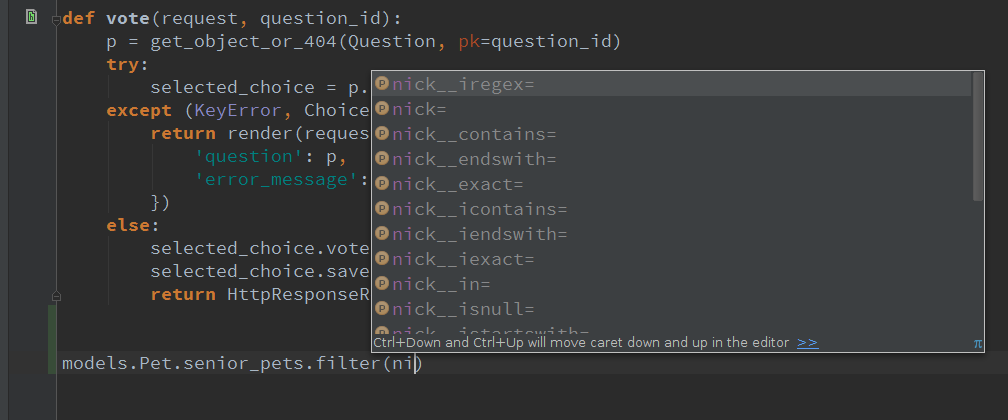Click the parameter icon beside nick__iregex=
This screenshot has height=420, width=1008.
382,84
